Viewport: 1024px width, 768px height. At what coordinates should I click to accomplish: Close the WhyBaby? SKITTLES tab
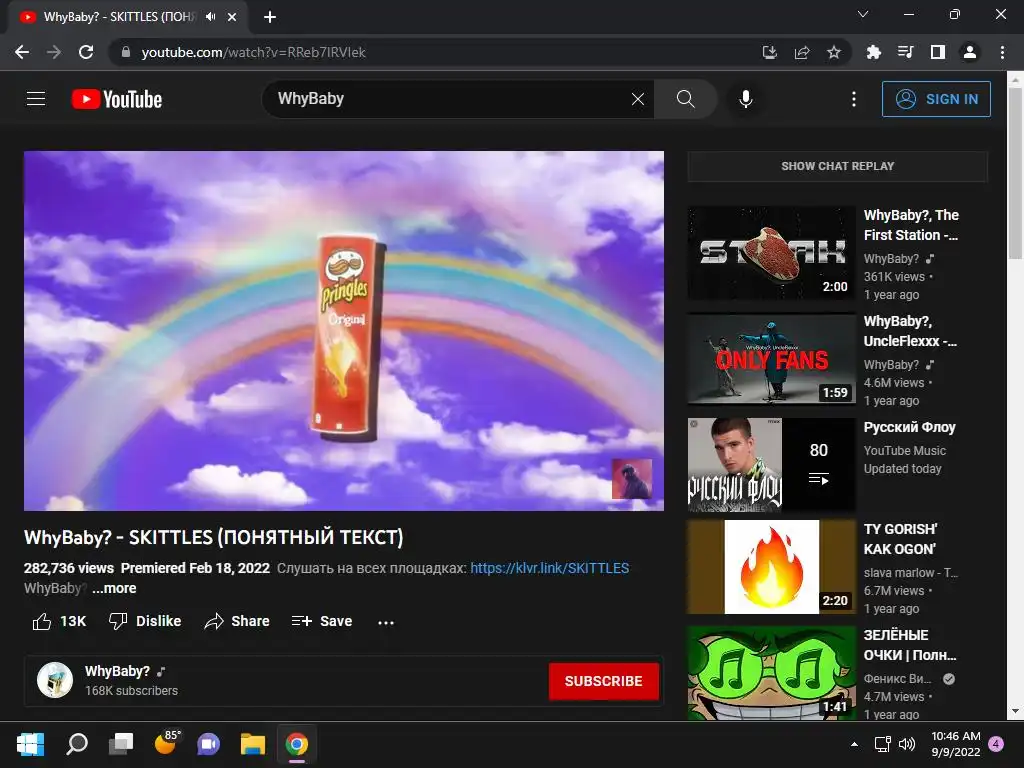(x=232, y=17)
